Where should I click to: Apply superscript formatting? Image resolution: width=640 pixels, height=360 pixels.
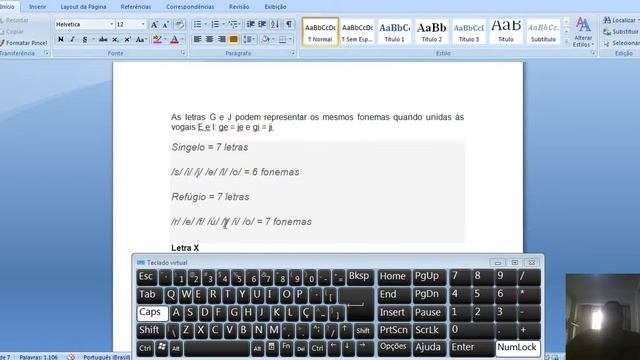click(127, 40)
